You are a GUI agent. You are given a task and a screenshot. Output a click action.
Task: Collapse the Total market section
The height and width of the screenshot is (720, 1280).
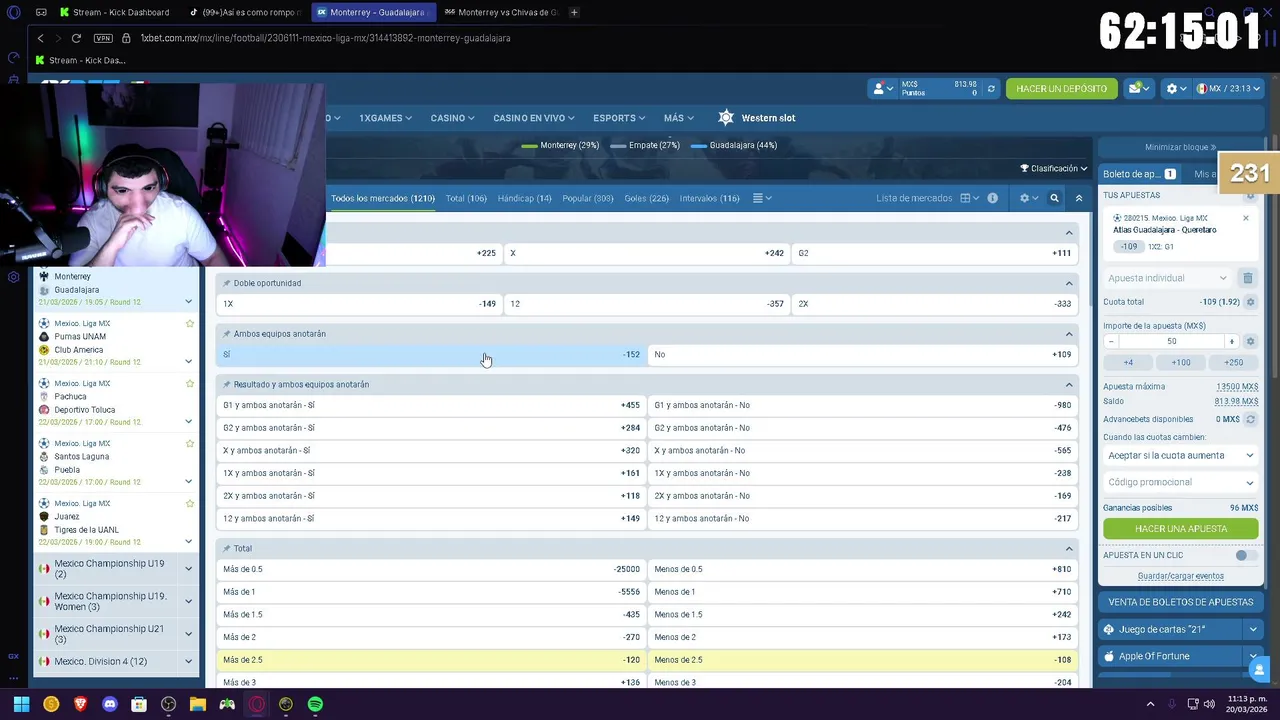coord(1069,548)
